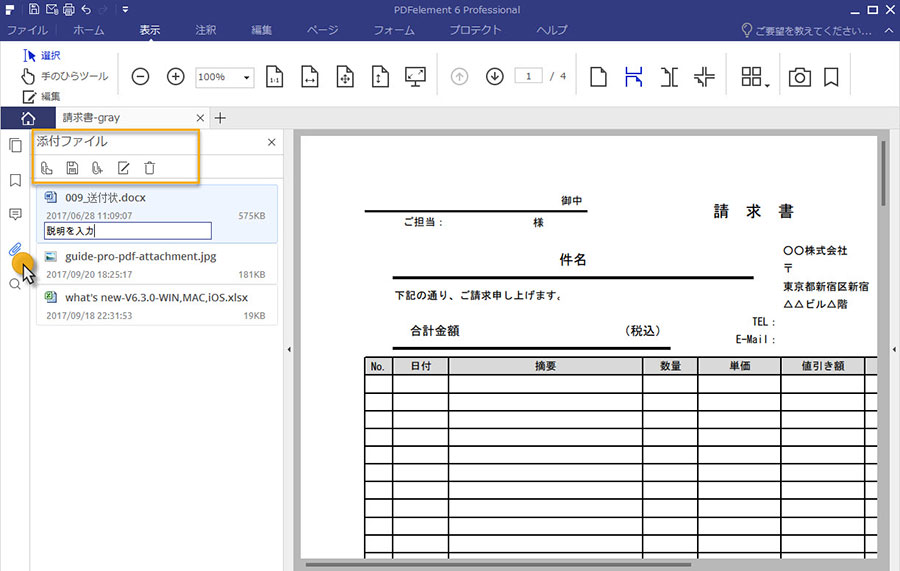Click the edit description icon

tap(123, 168)
